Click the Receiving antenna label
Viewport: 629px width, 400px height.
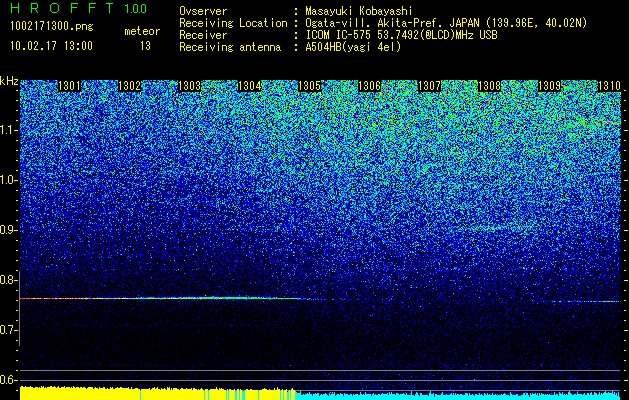coord(230,47)
